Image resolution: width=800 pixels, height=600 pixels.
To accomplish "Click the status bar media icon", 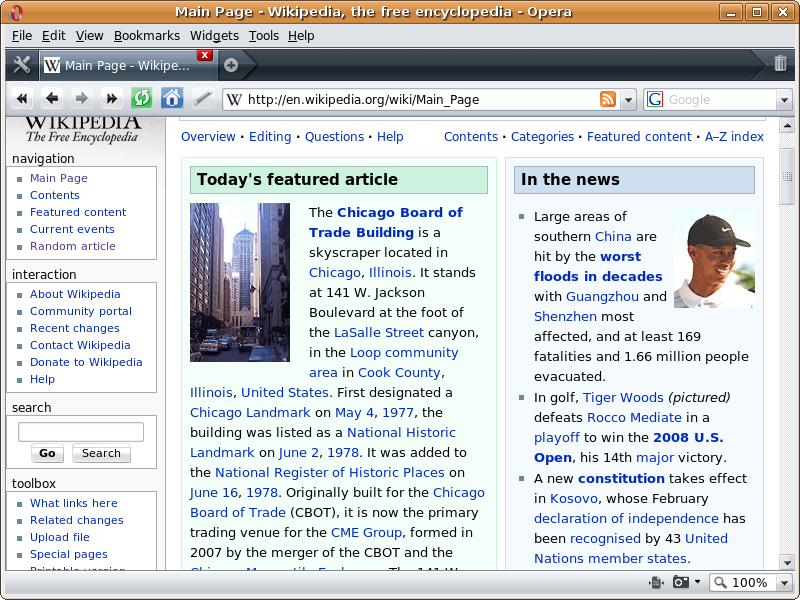I will 656,582.
